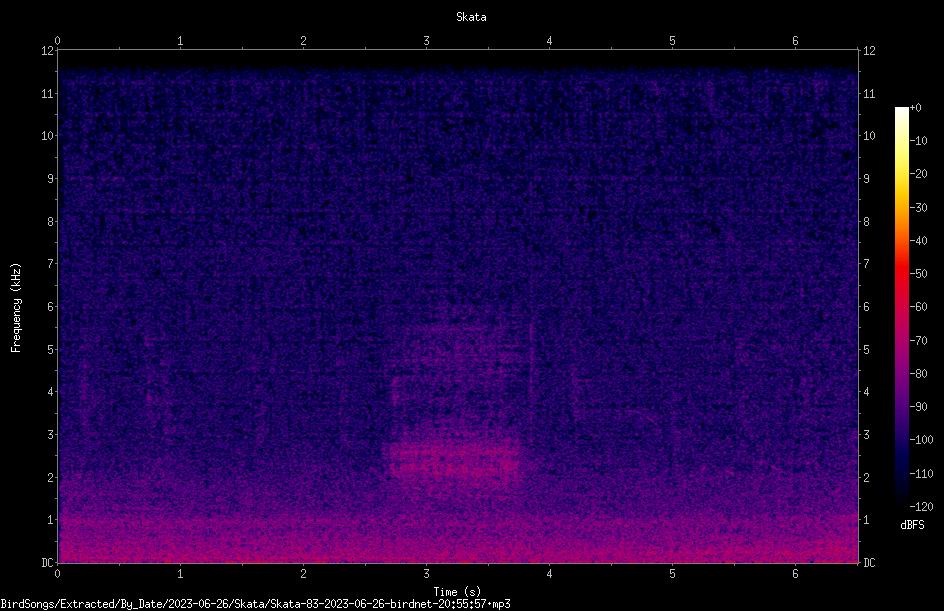The width and height of the screenshot is (944, 611).
Task: Click the "9" tick on the left frequency axis
Action: point(50,179)
